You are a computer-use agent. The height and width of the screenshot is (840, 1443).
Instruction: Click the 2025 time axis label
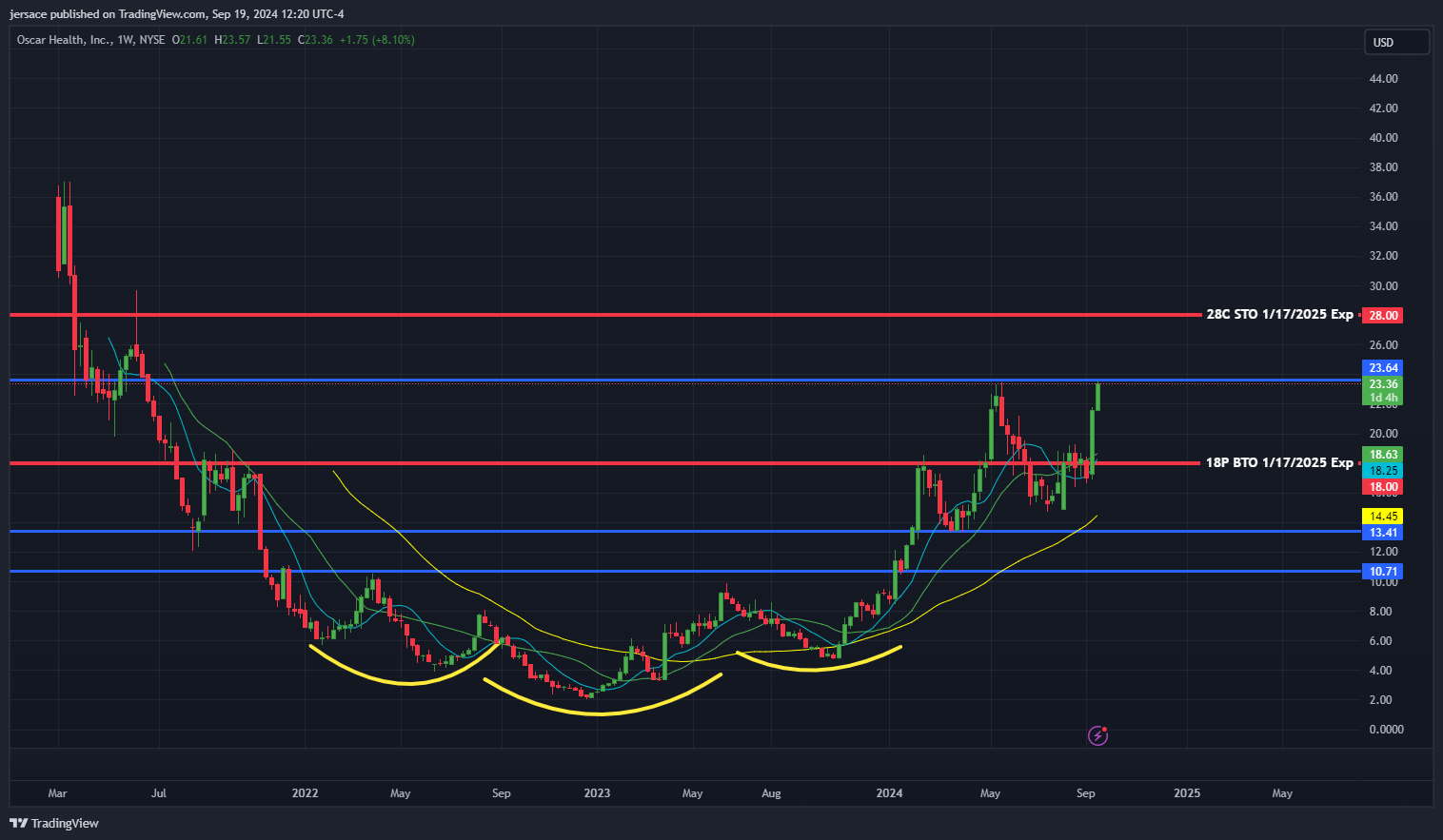pyautogui.click(x=1187, y=793)
